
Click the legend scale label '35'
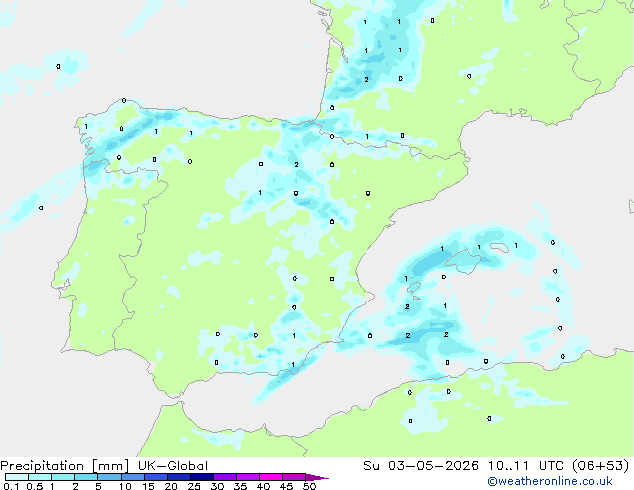tap(240, 486)
